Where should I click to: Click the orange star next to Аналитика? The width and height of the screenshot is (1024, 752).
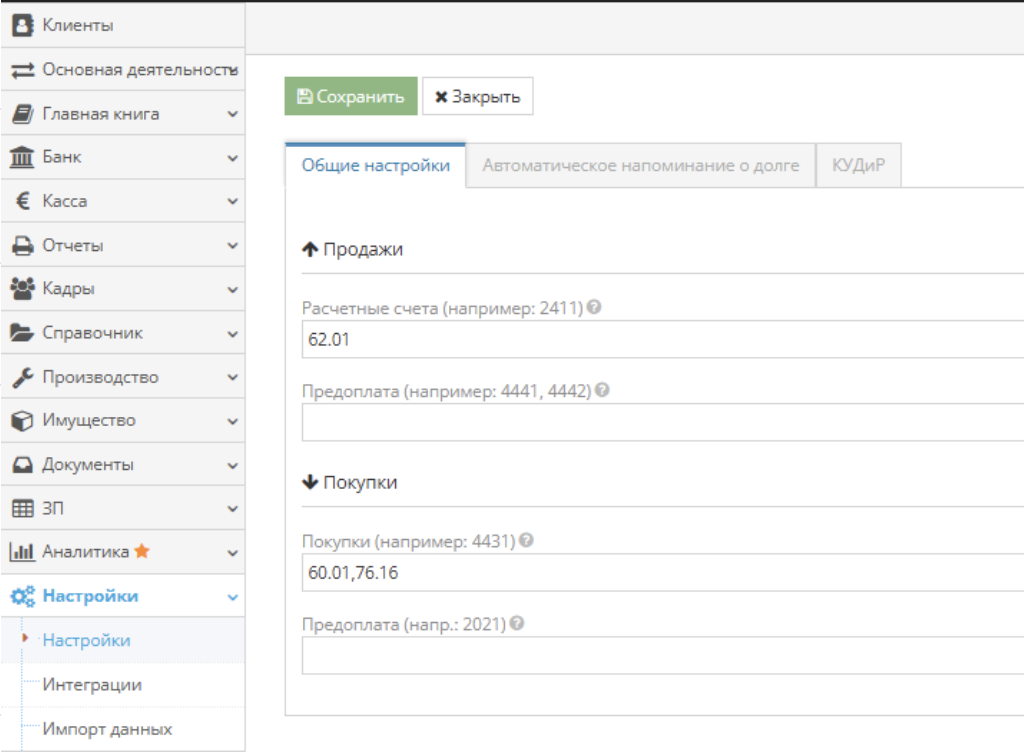click(142, 551)
